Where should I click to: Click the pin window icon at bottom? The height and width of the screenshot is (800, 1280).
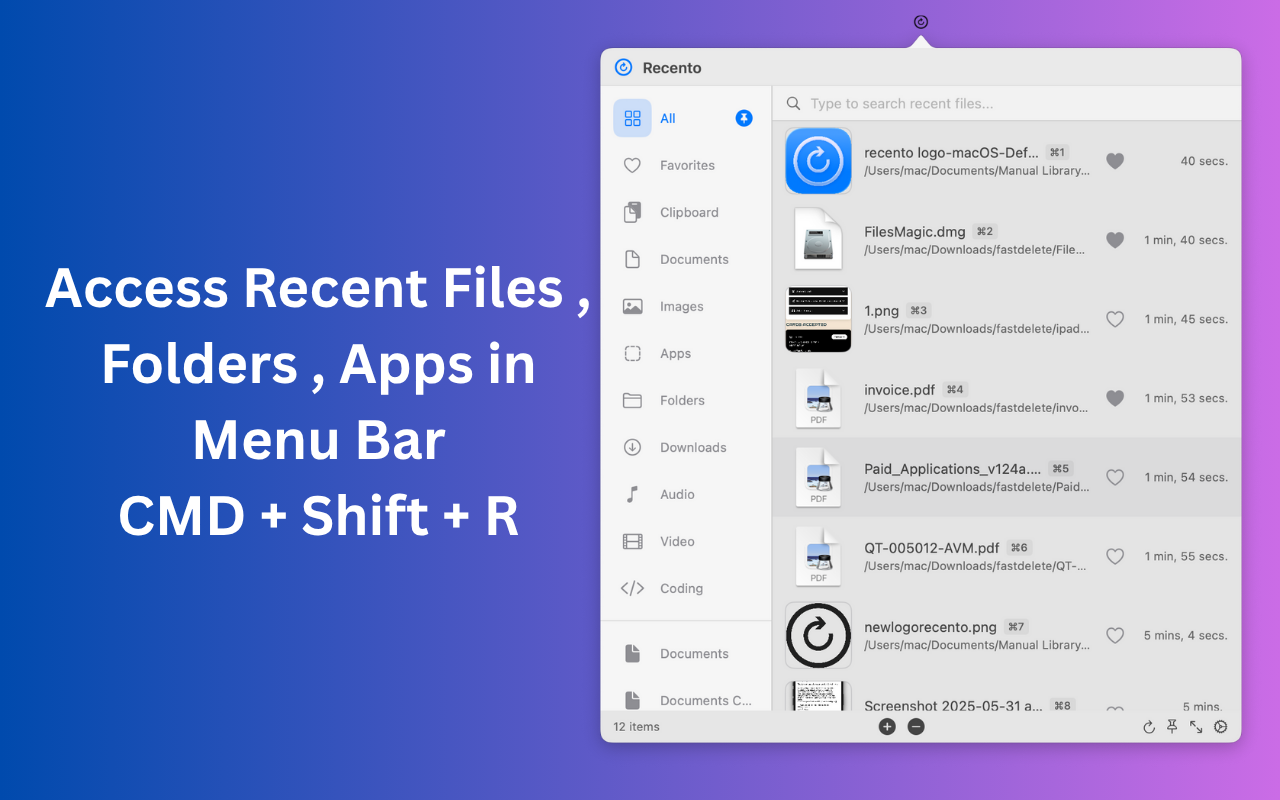click(x=1172, y=727)
